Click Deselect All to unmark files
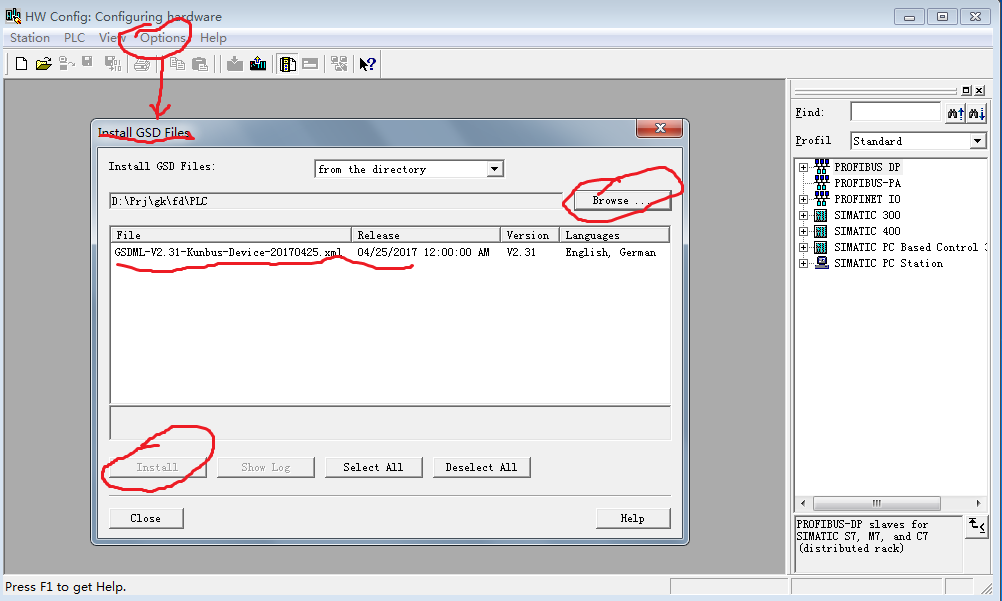Screen dimensions: 1002x601 482,466
